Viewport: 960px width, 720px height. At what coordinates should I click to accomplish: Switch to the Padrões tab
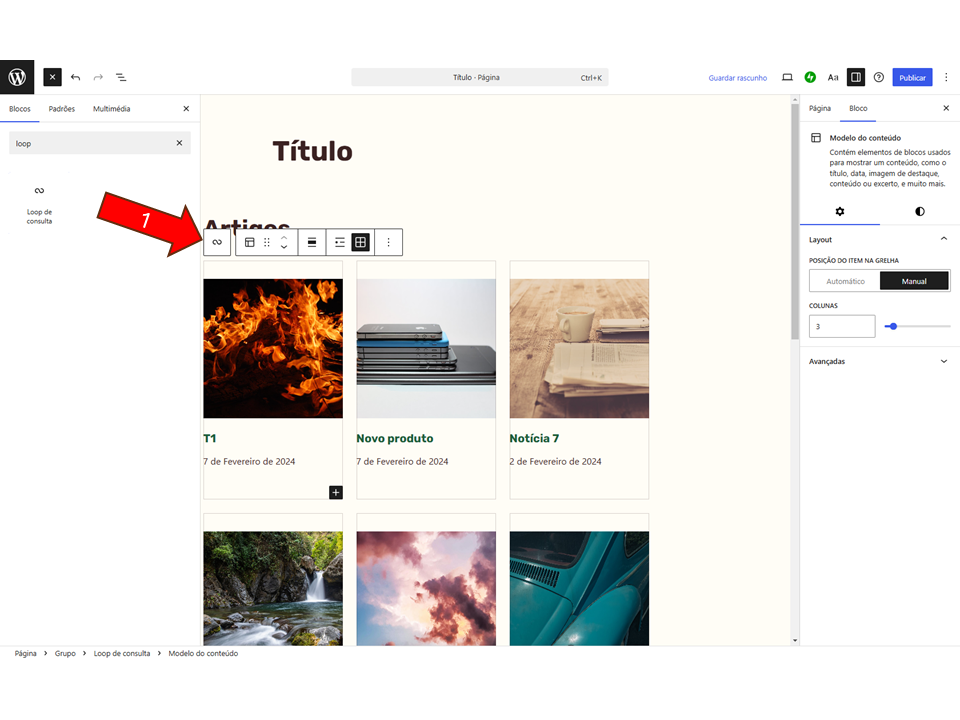[62, 108]
